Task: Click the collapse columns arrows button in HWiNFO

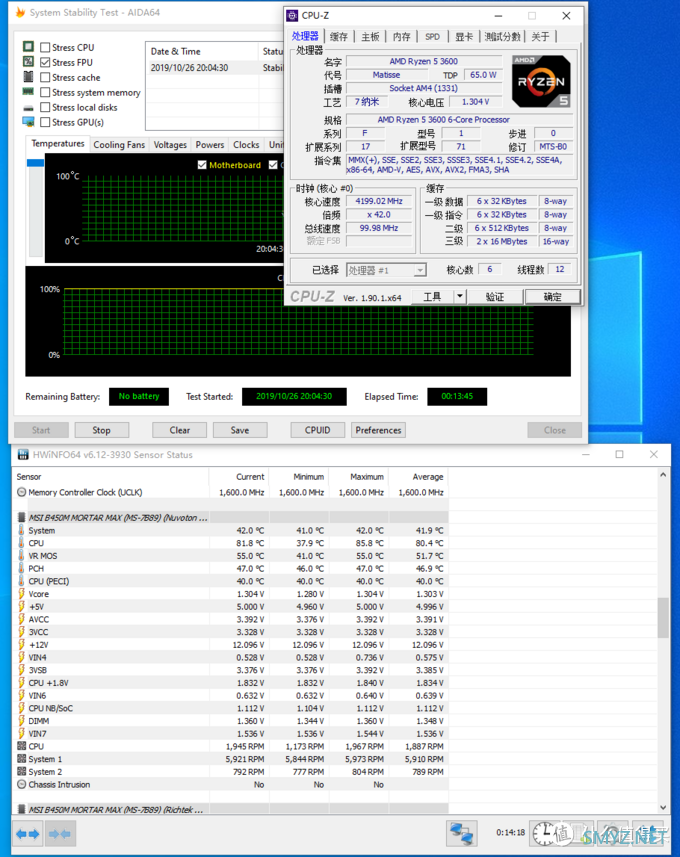Action: pyautogui.click(x=60, y=833)
